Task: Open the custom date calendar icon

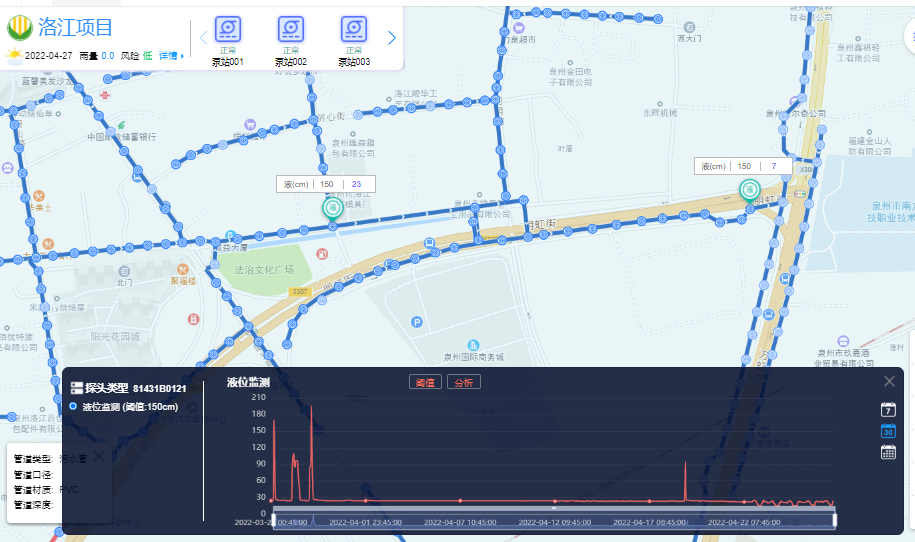Action: 888,452
